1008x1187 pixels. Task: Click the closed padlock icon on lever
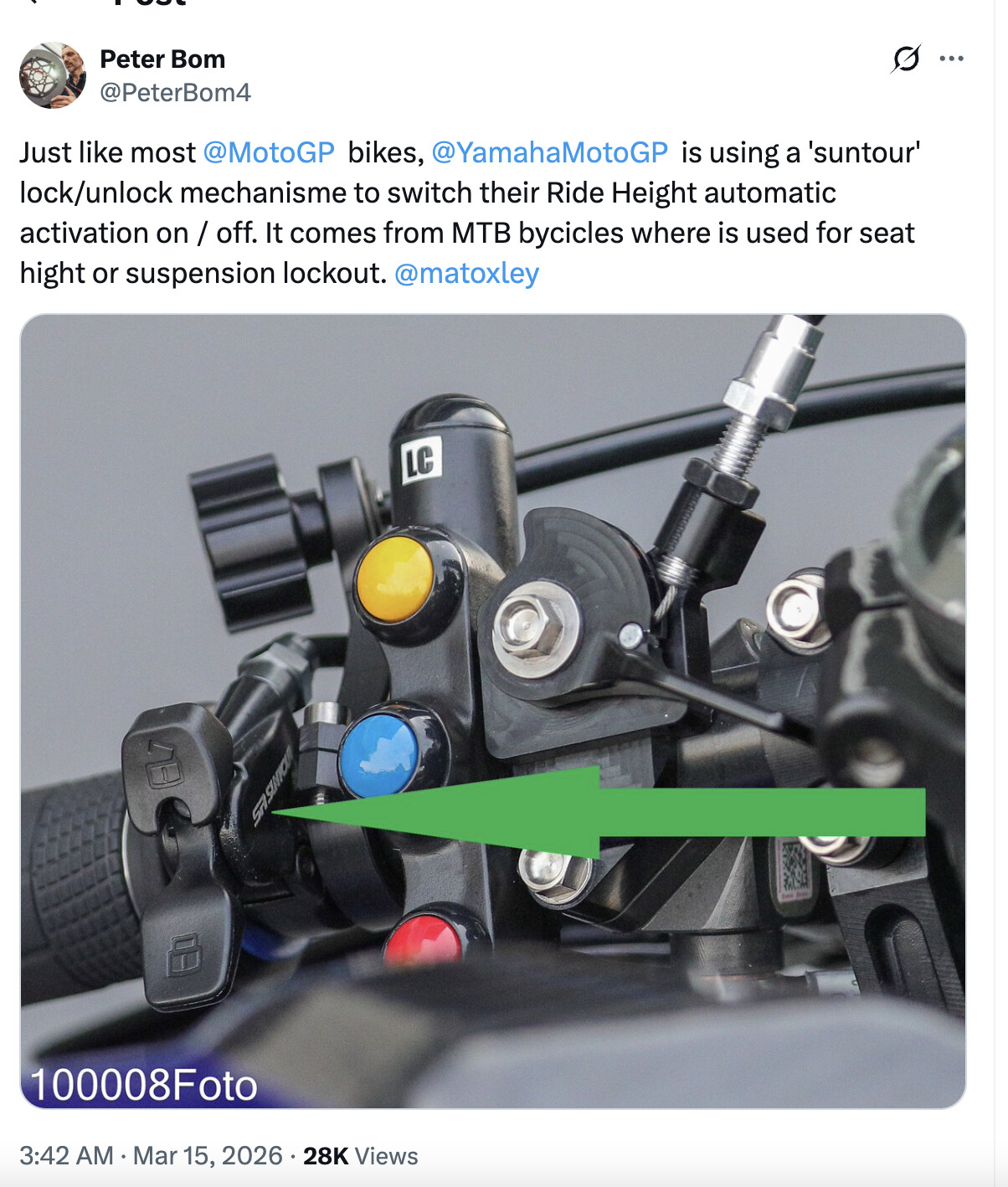pyautogui.click(x=183, y=954)
